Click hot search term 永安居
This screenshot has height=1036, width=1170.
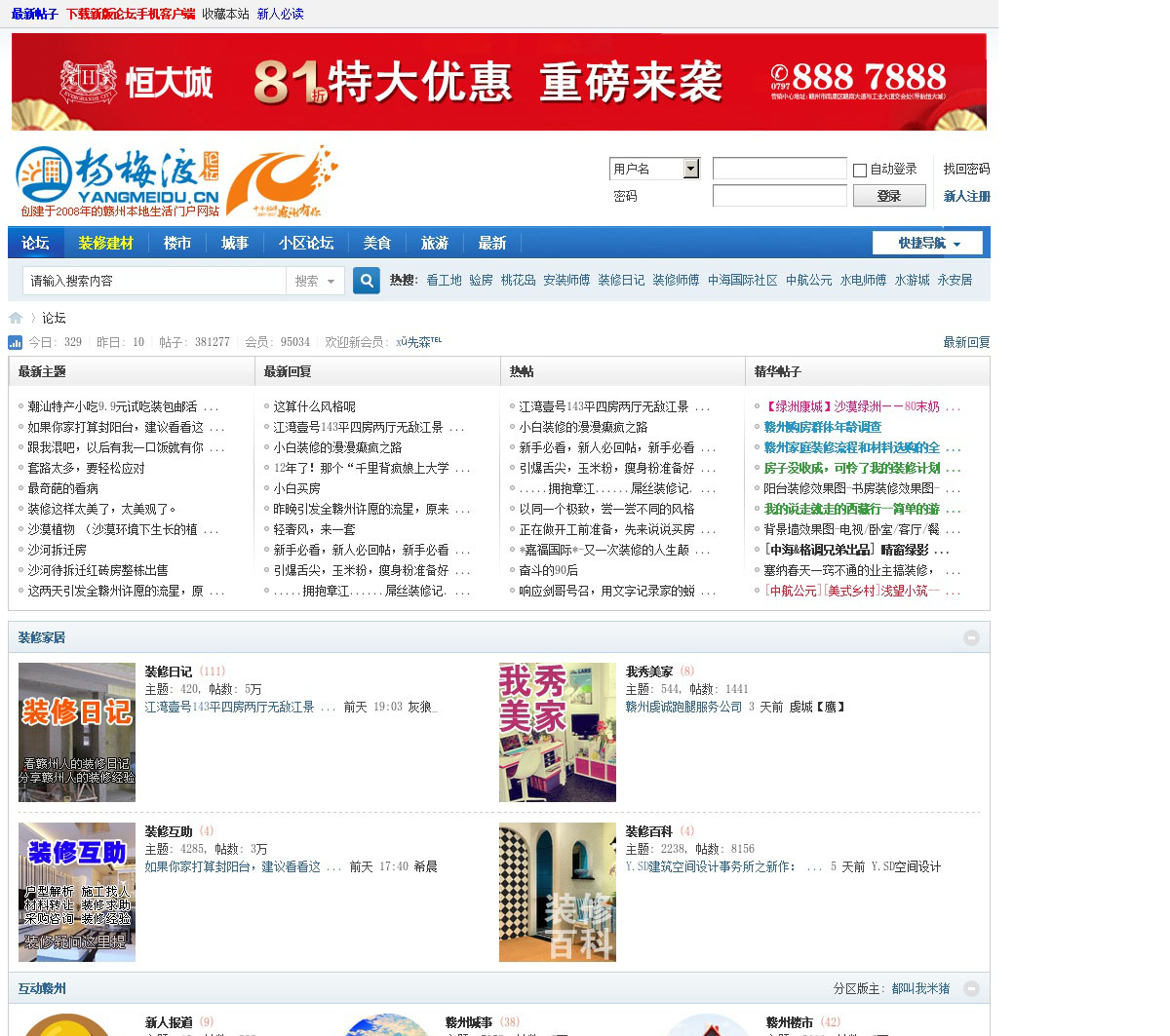pos(955,280)
